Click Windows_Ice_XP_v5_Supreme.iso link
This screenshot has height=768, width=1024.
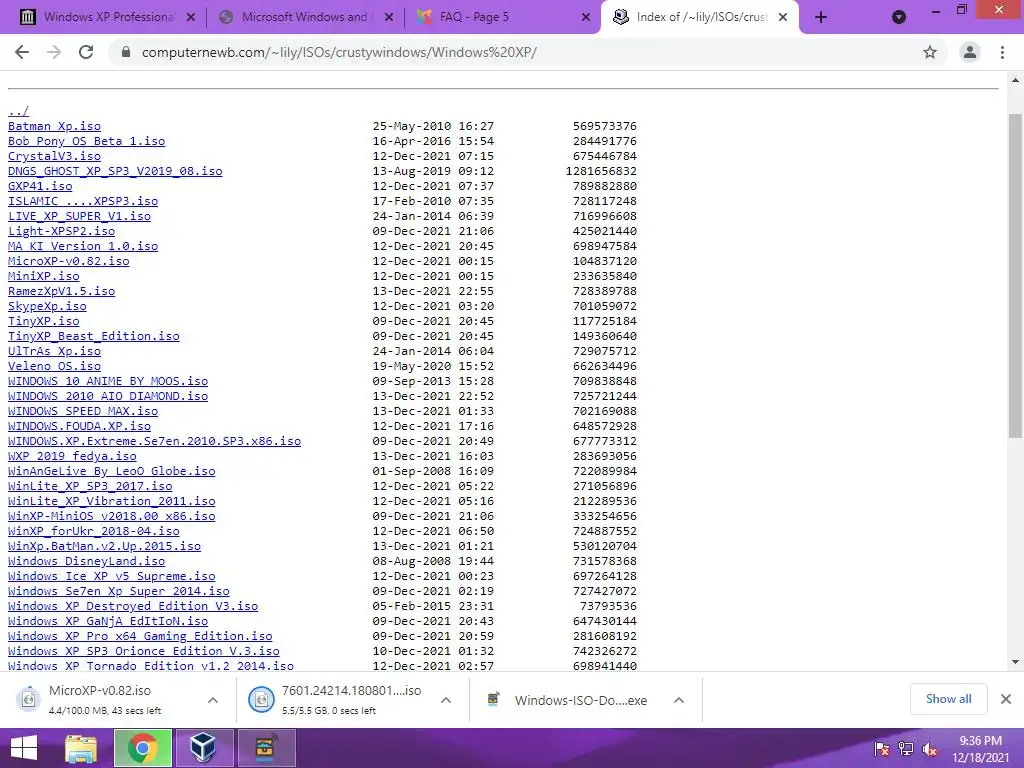coord(112,577)
